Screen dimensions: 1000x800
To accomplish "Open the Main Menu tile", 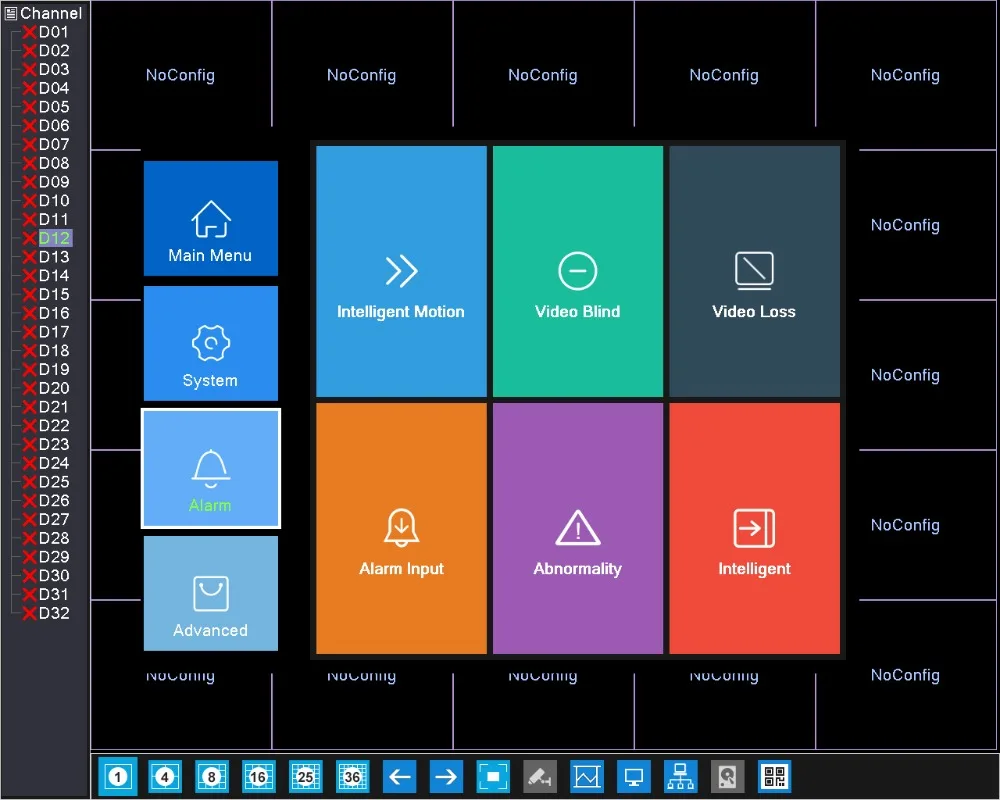I will tap(210, 218).
